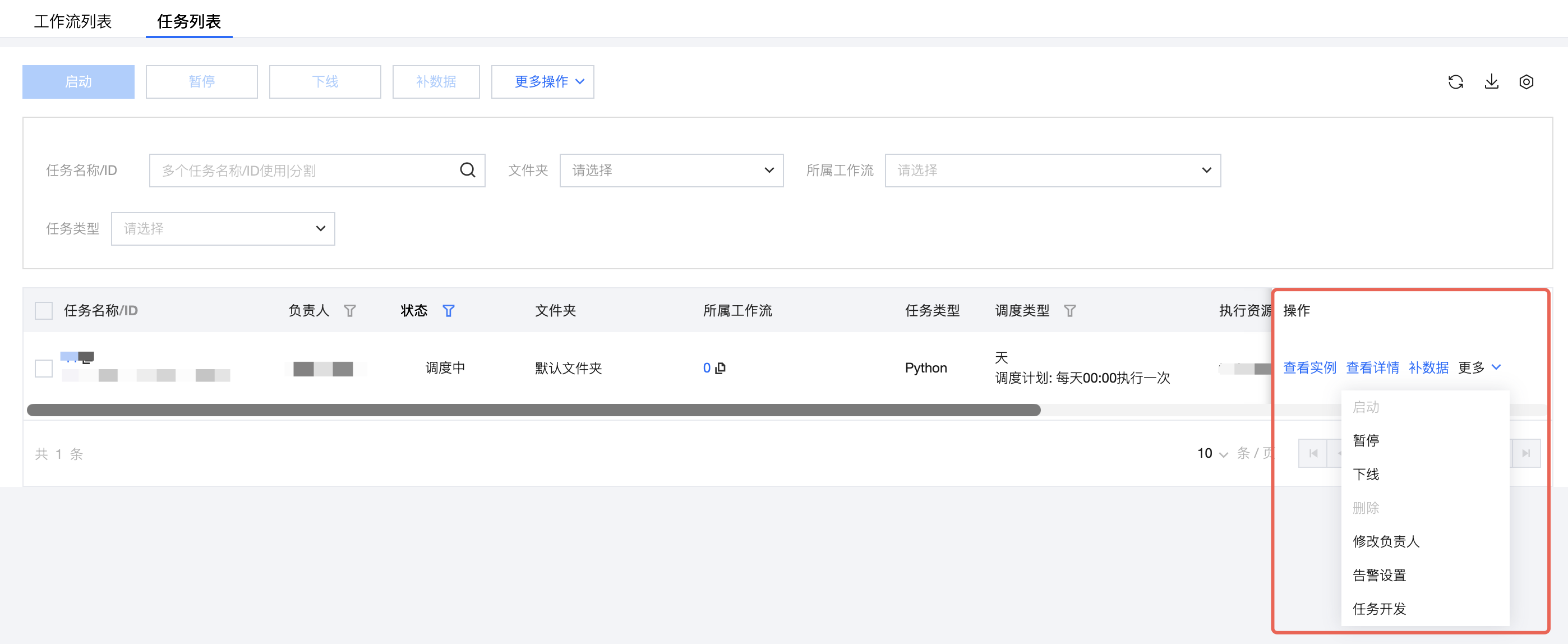Select 暂停 in the 更多 menu
The height and width of the screenshot is (644, 1568).
click(x=1366, y=440)
